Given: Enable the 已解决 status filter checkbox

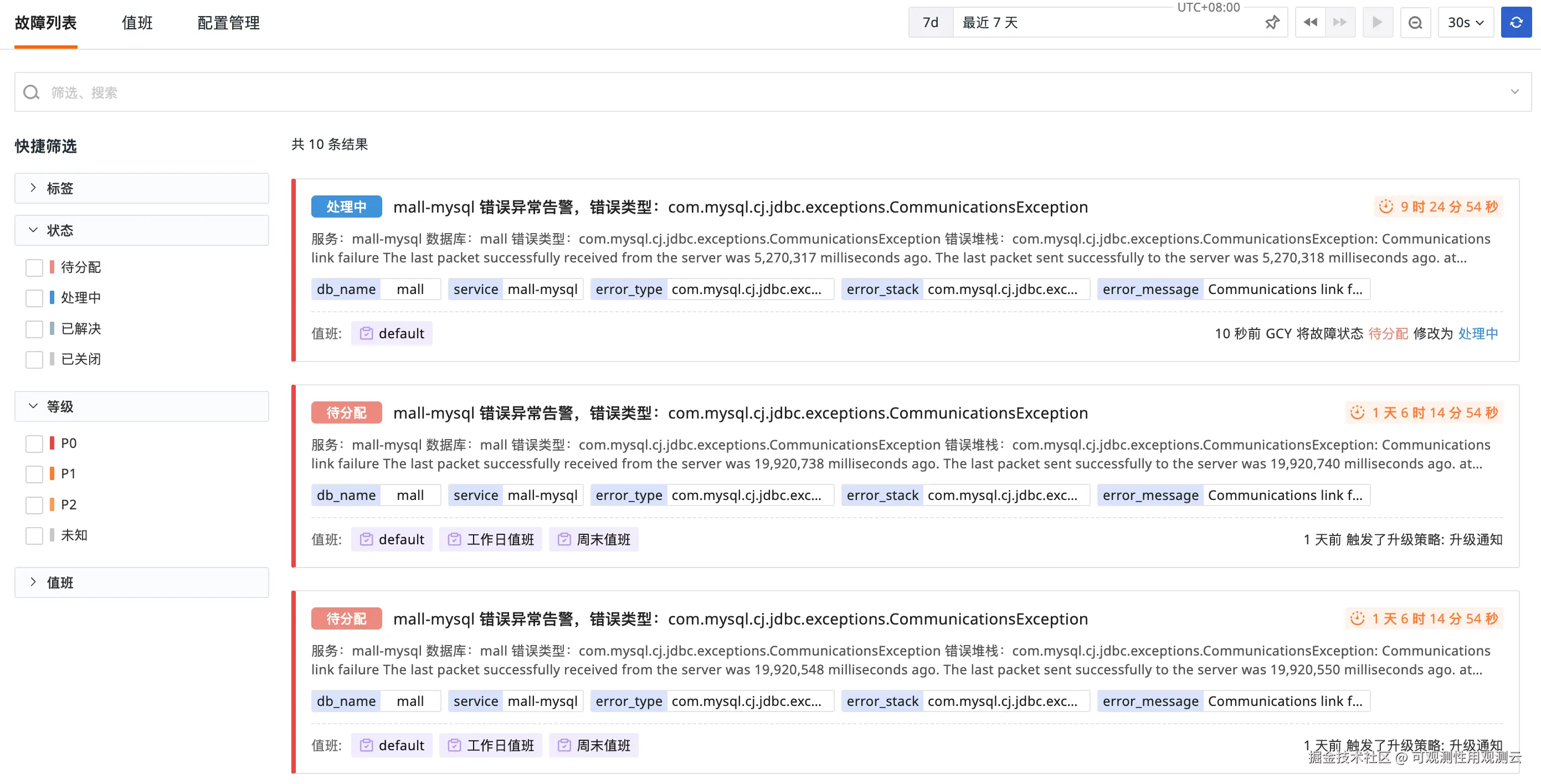Looking at the screenshot, I should coord(34,329).
